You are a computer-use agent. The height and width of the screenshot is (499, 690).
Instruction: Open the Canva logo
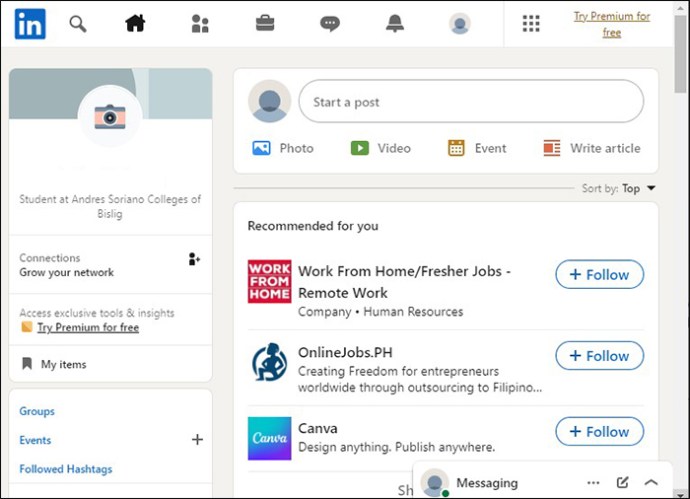269,438
